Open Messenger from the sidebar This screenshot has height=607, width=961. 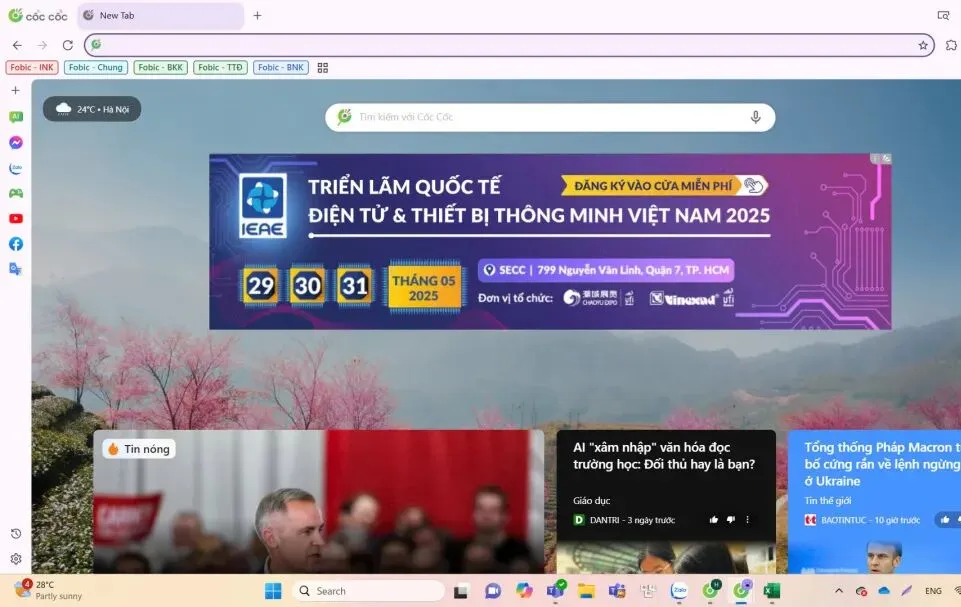click(x=16, y=142)
